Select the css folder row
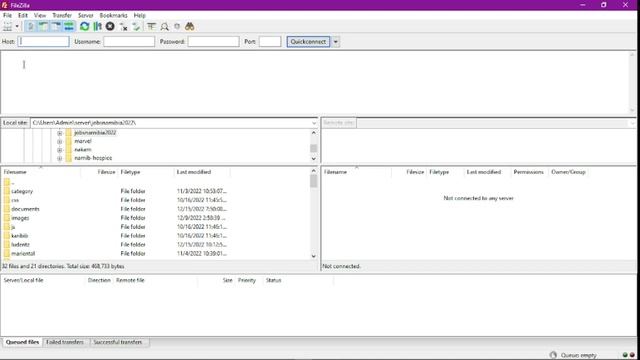 click(155, 200)
